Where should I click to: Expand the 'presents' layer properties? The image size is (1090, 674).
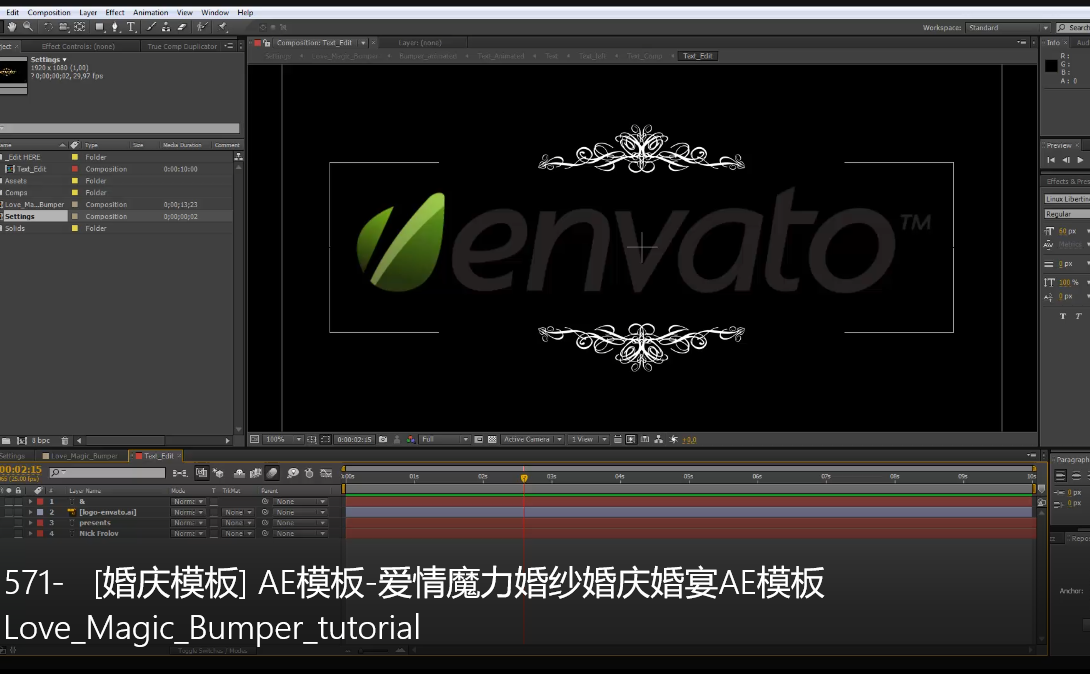pos(30,523)
